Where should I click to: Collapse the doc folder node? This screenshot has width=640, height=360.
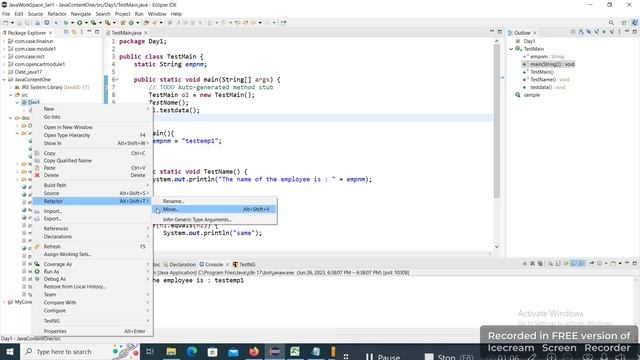[11, 118]
